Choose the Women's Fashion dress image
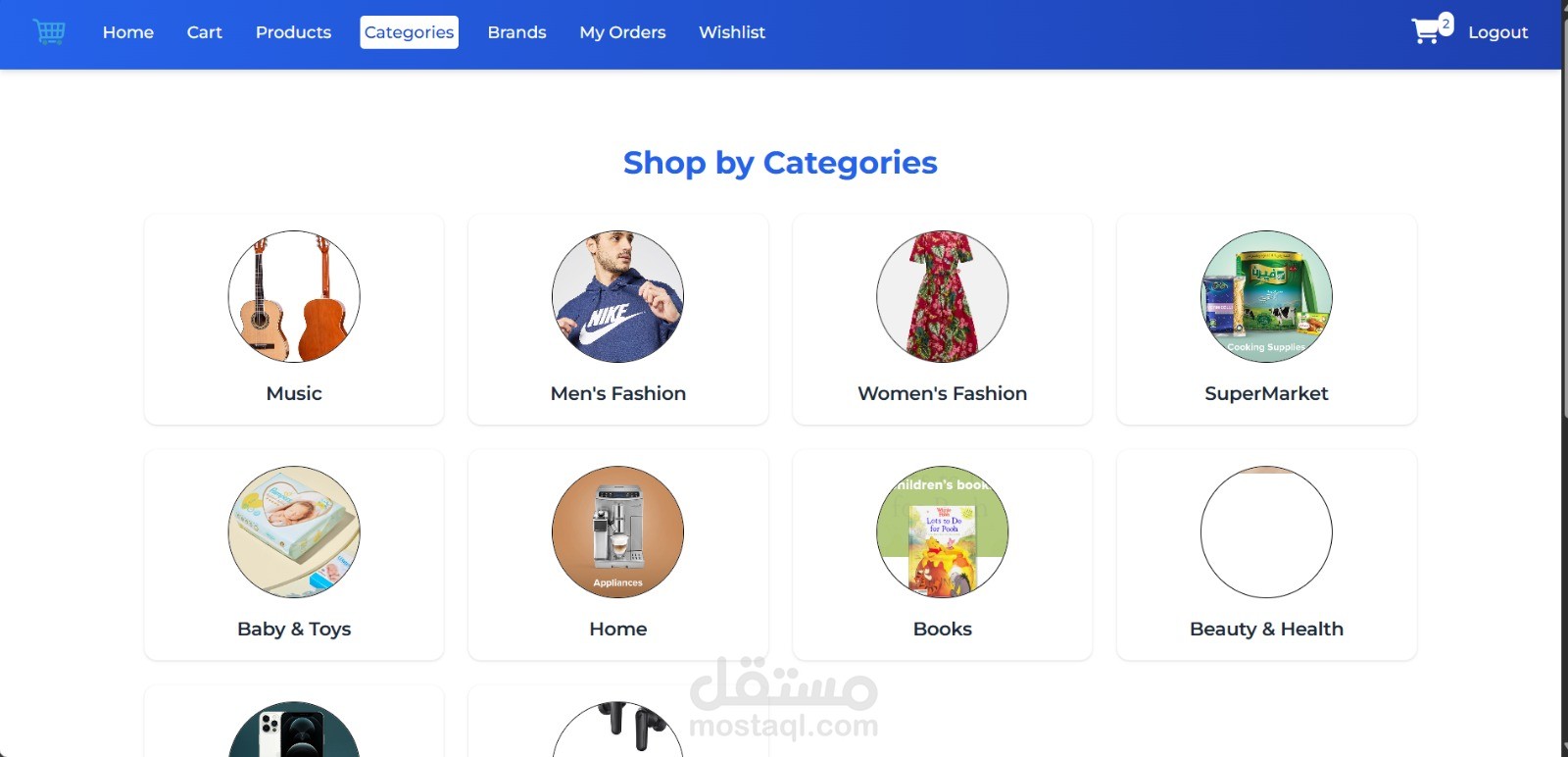This screenshot has width=1568, height=757. click(x=942, y=296)
